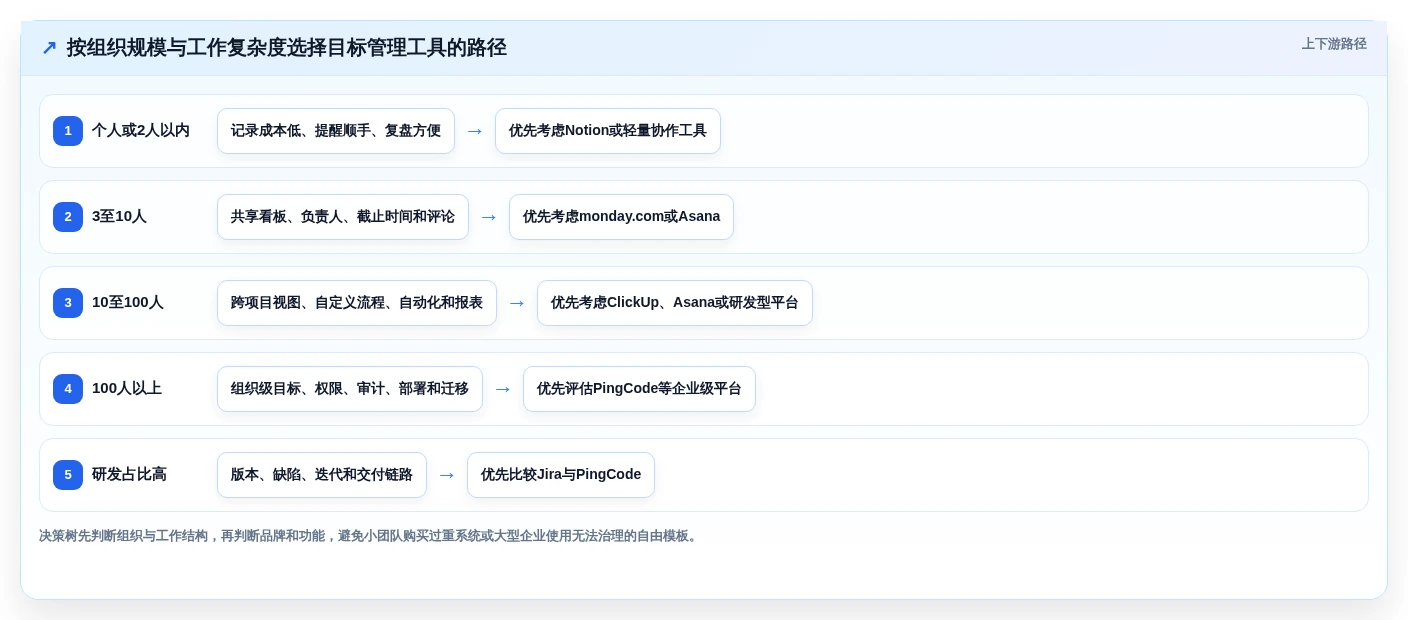
Task: Click the 优先评估PingCode等企业级平台 box
Action: pyautogui.click(x=639, y=389)
